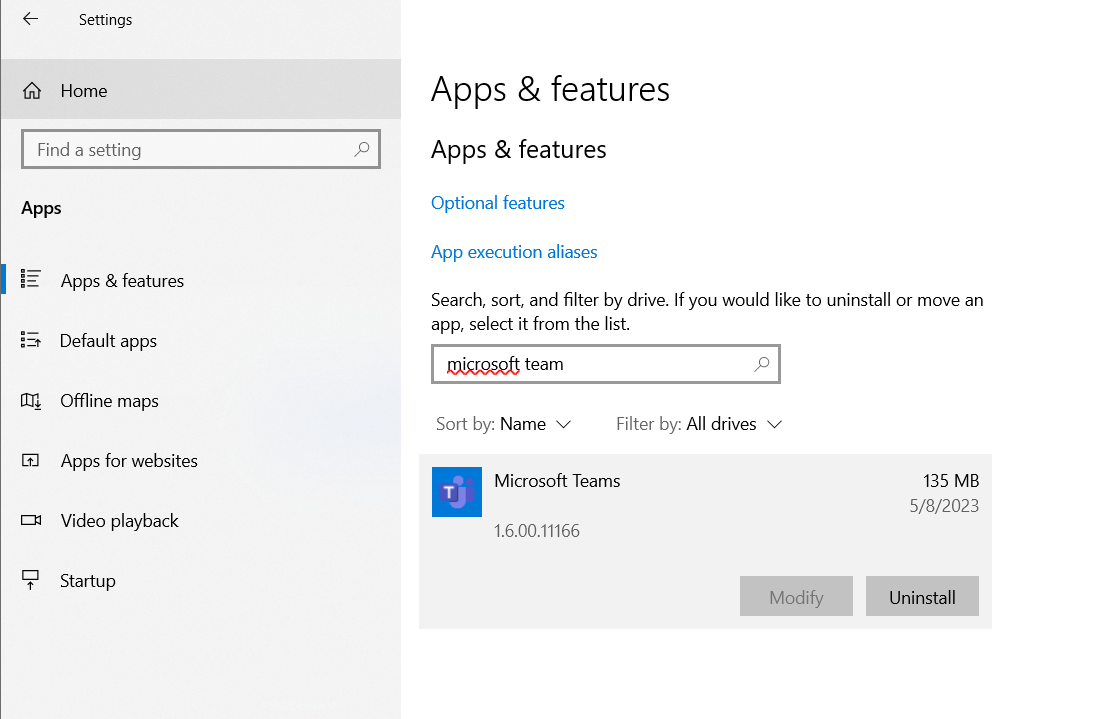Click the back arrow in Settings
The width and height of the screenshot is (1102, 719).
coord(30,19)
